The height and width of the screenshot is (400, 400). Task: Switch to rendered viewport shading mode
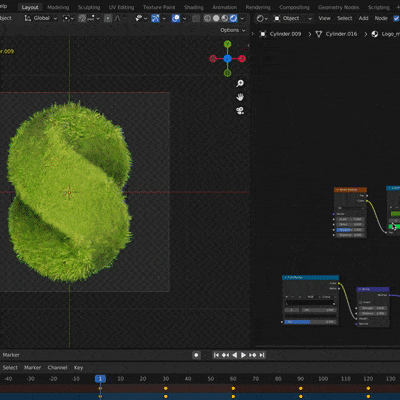(234, 18)
